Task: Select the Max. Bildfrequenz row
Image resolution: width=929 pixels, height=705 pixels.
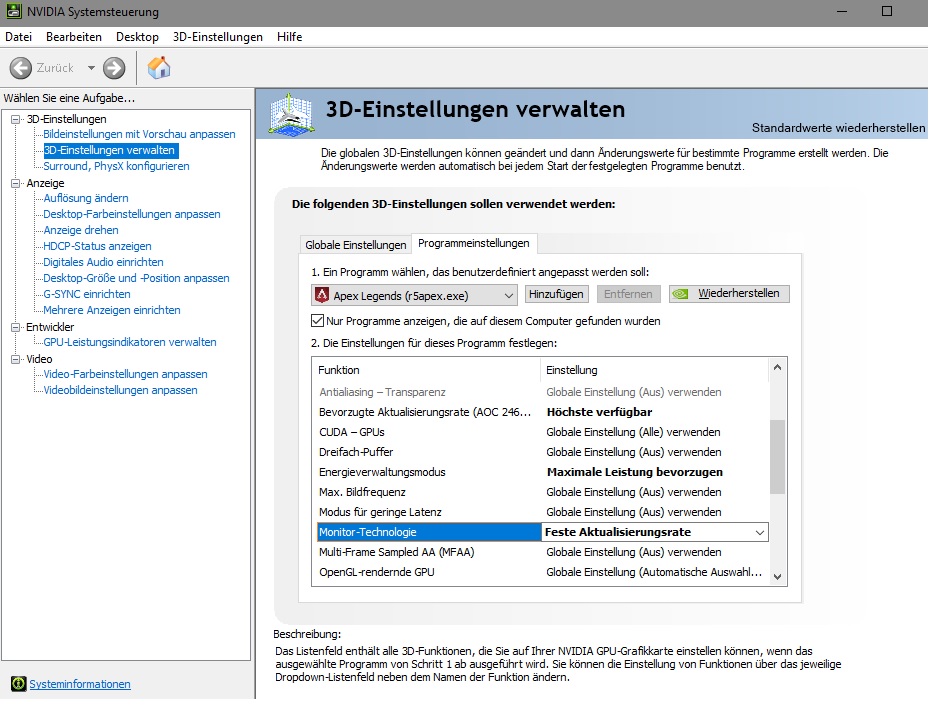Action: [x=542, y=492]
